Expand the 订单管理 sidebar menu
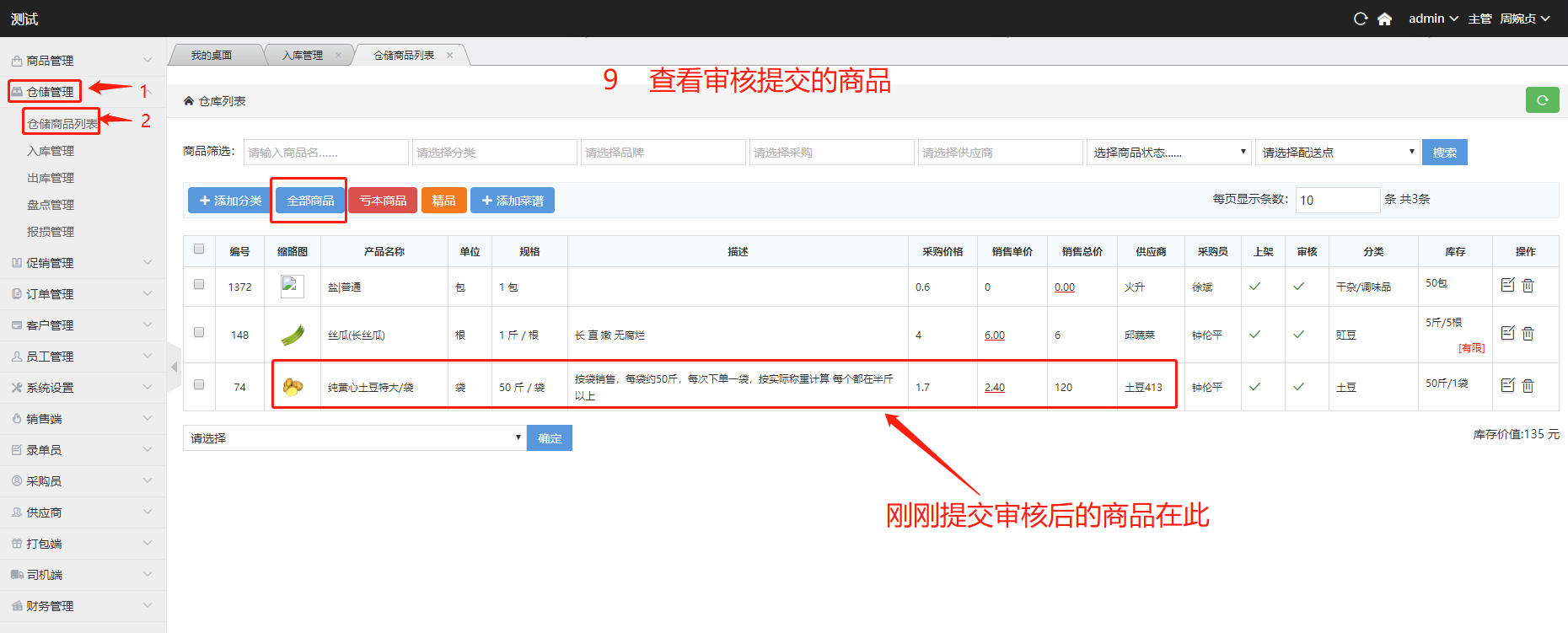This screenshot has width=1568, height=633. [x=83, y=294]
